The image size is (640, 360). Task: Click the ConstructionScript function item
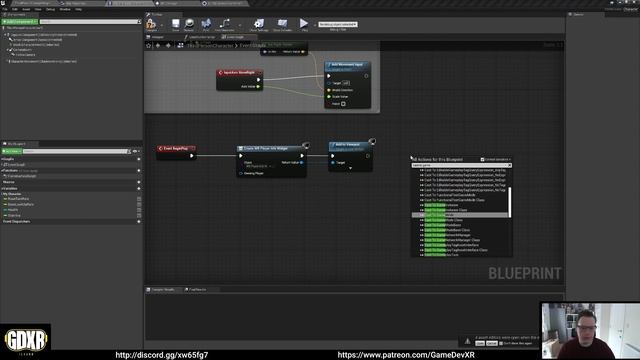[22, 176]
